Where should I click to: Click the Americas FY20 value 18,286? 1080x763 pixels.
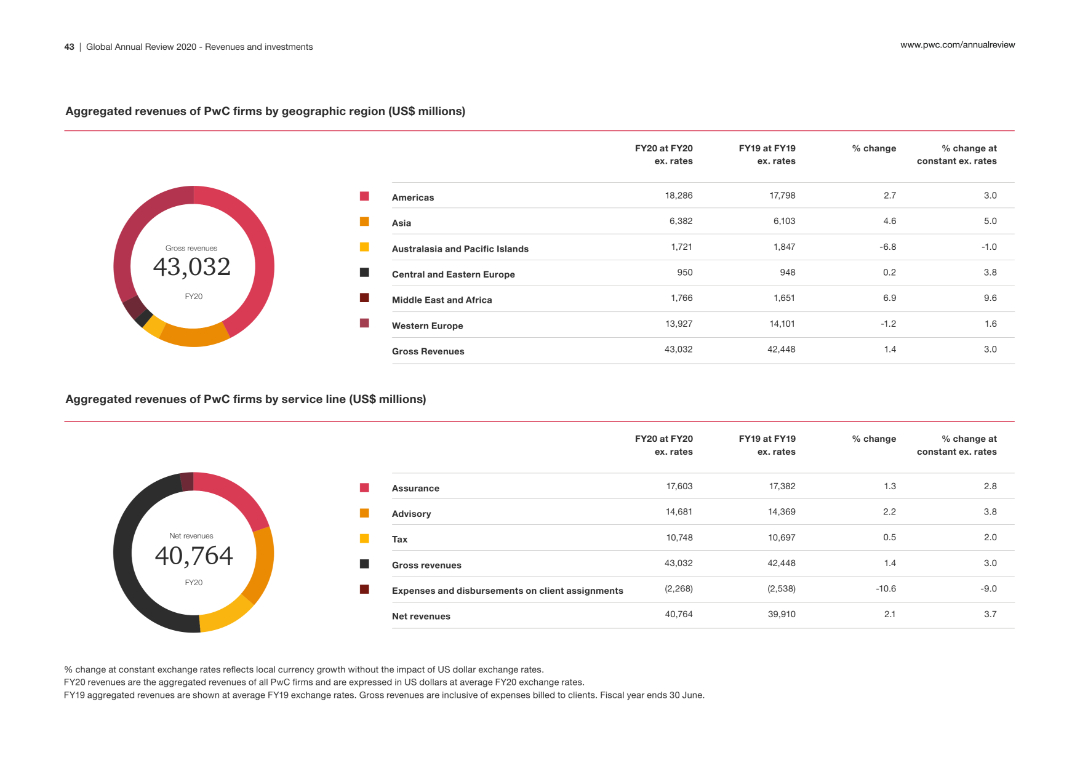[x=678, y=196]
